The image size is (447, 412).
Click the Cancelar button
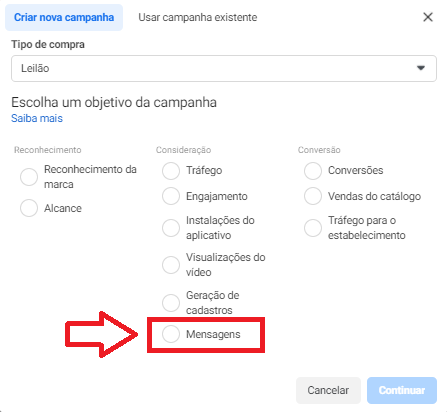[x=328, y=390]
